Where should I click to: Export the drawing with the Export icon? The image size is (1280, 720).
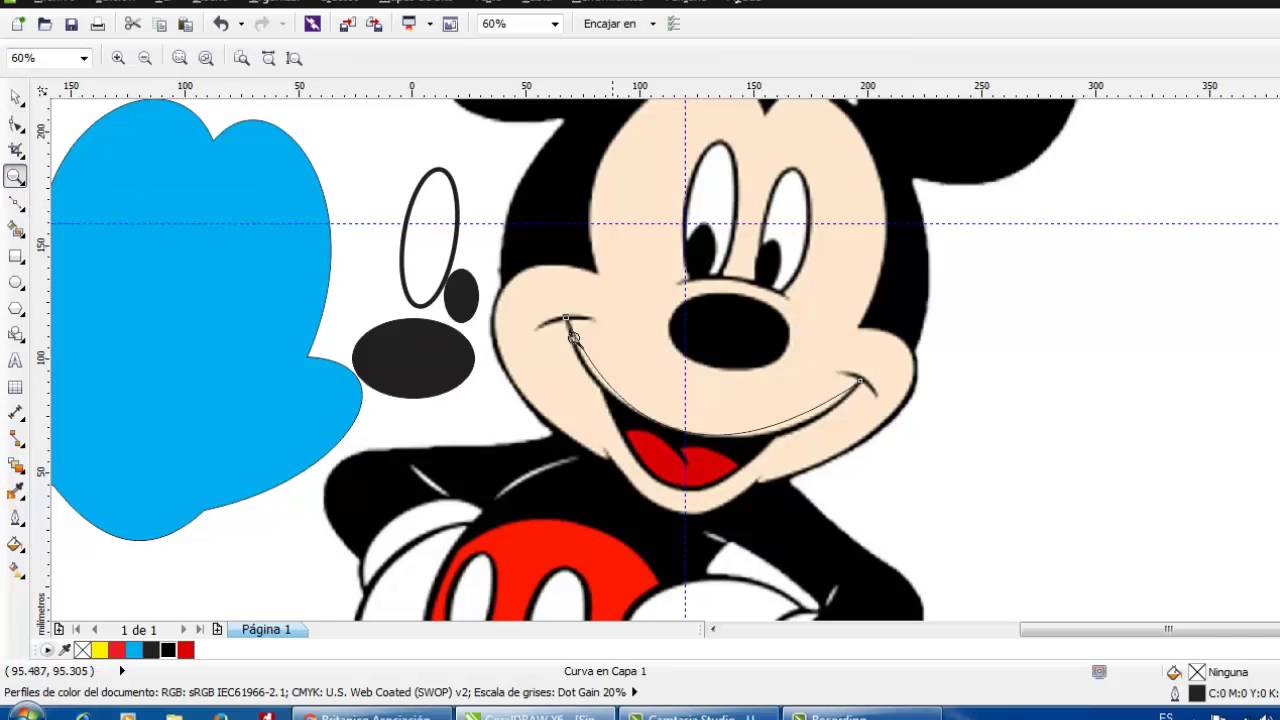[374, 24]
